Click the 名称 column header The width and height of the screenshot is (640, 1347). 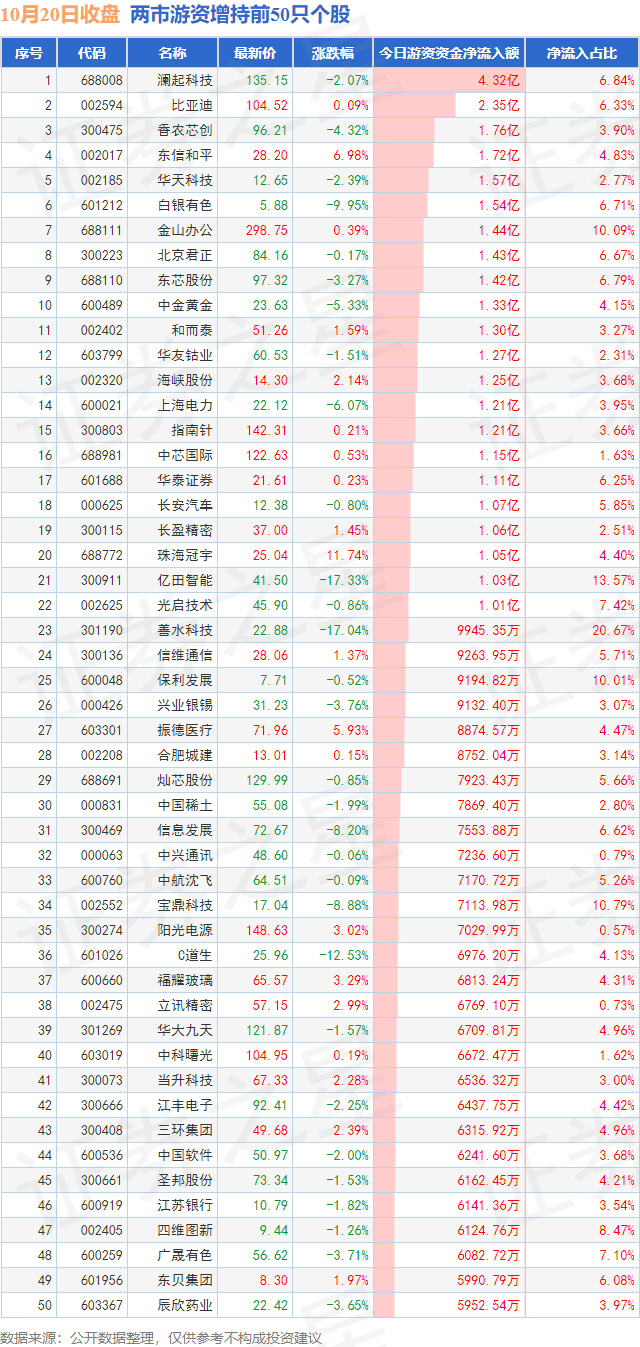pos(172,54)
